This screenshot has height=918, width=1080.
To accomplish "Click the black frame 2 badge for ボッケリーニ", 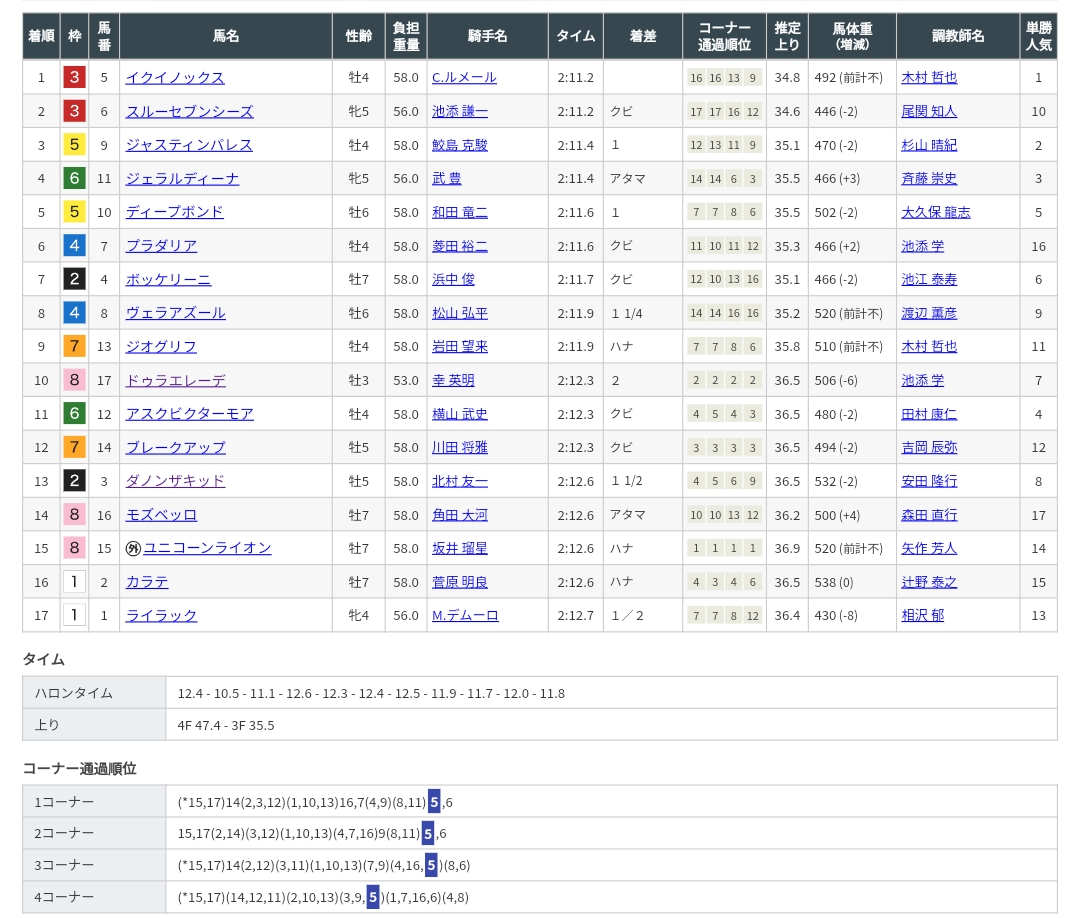I will (74, 279).
